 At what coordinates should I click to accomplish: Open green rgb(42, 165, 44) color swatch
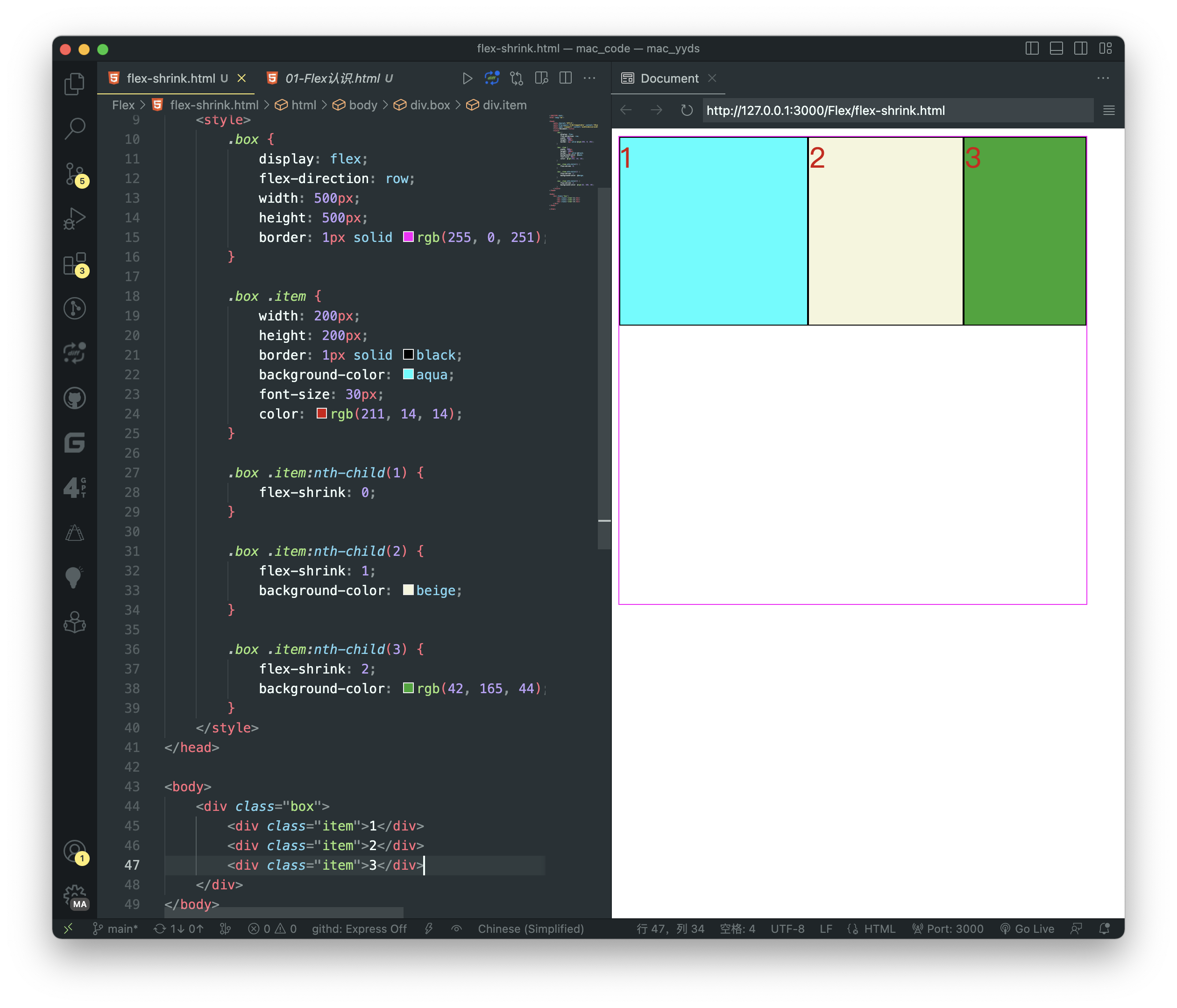(408, 688)
